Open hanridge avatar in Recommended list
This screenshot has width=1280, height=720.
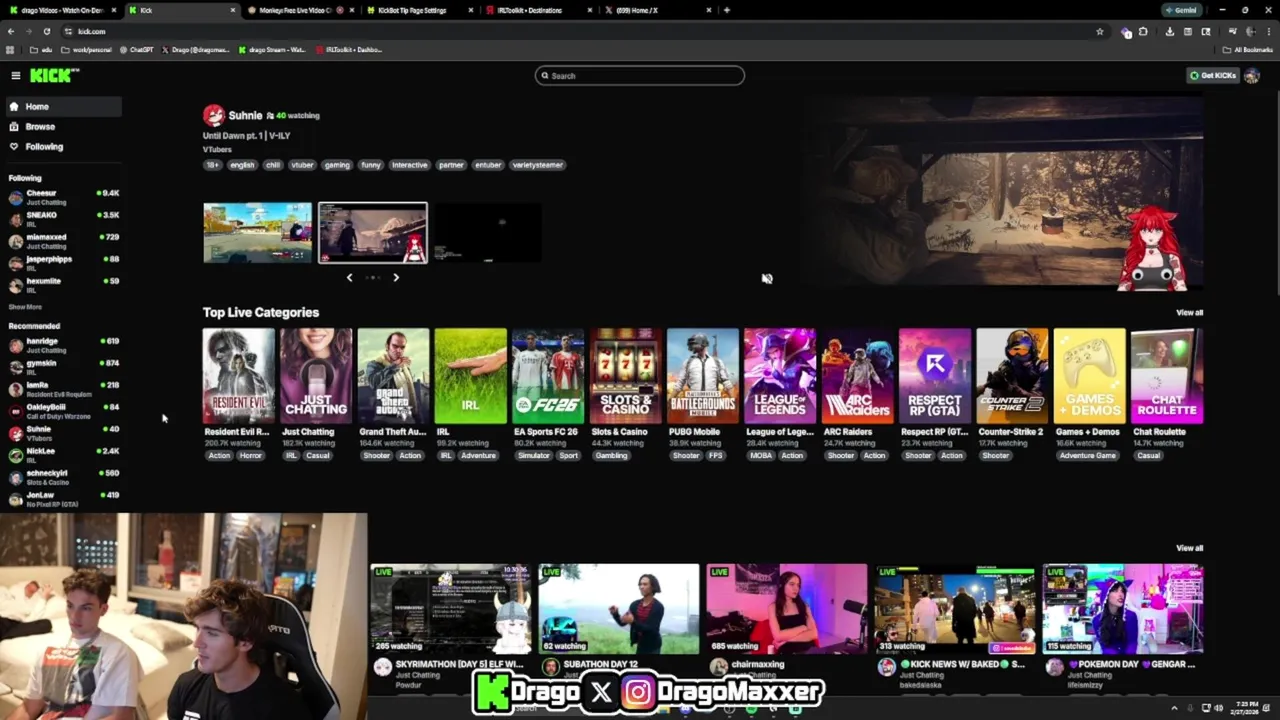coord(16,345)
